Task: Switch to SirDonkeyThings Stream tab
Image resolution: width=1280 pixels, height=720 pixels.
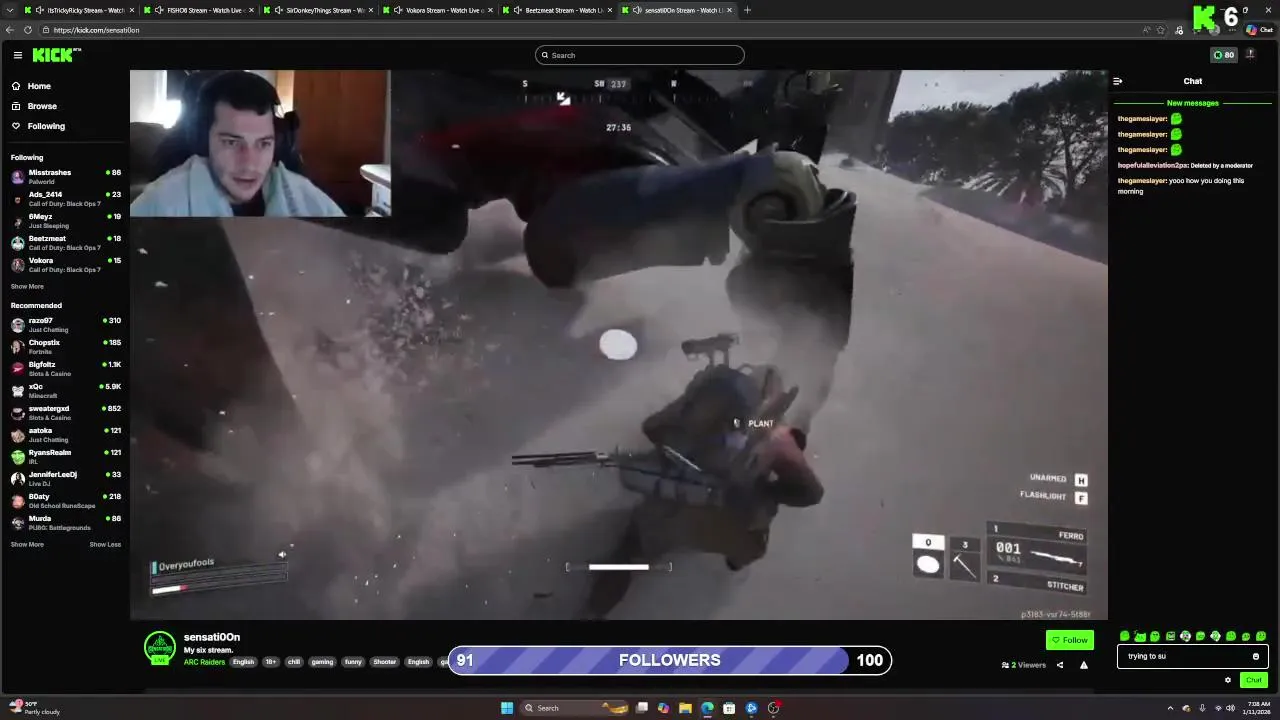Action: (318, 10)
